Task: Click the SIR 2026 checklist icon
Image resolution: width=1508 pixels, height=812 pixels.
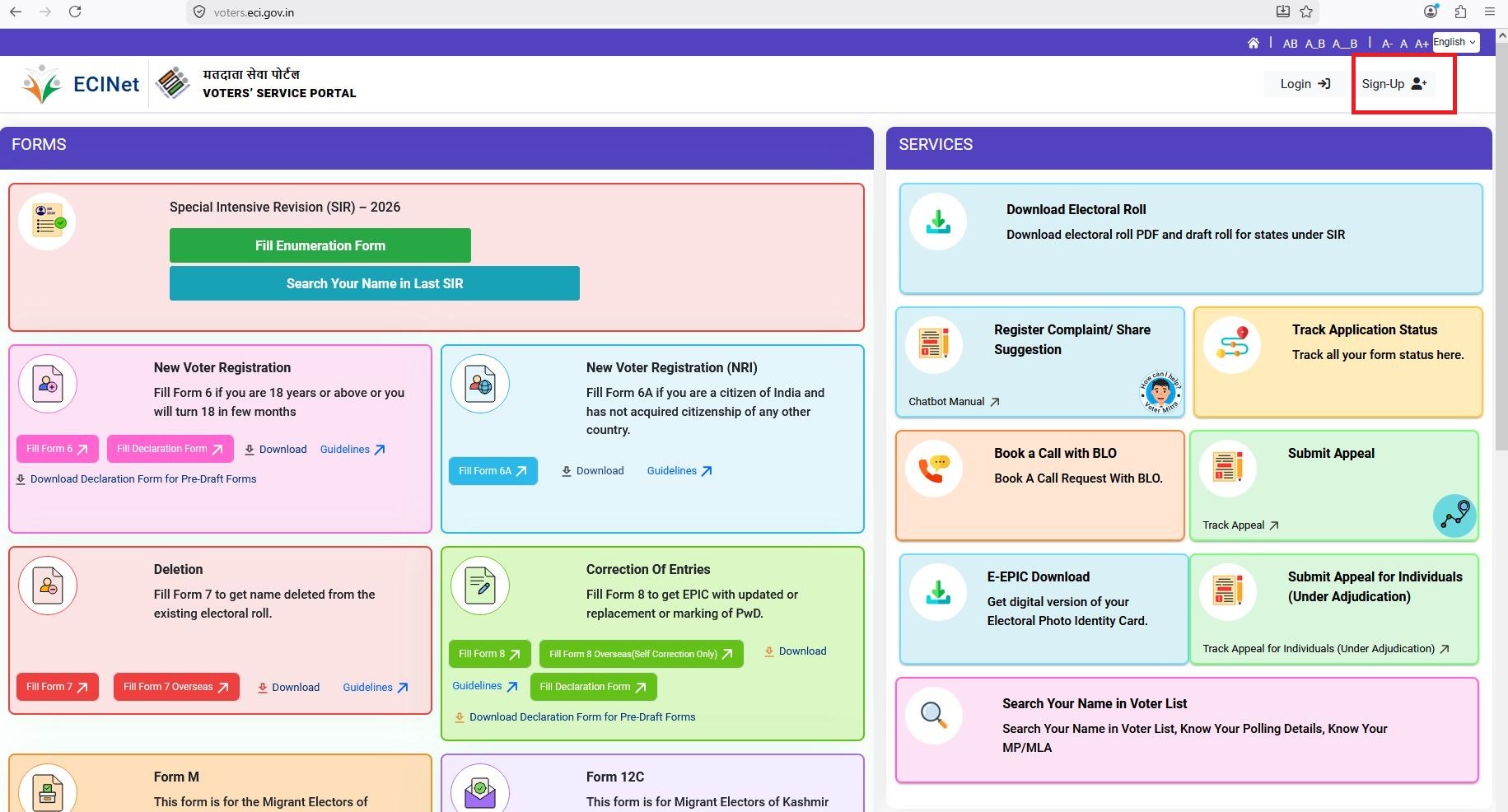Action: [x=48, y=222]
